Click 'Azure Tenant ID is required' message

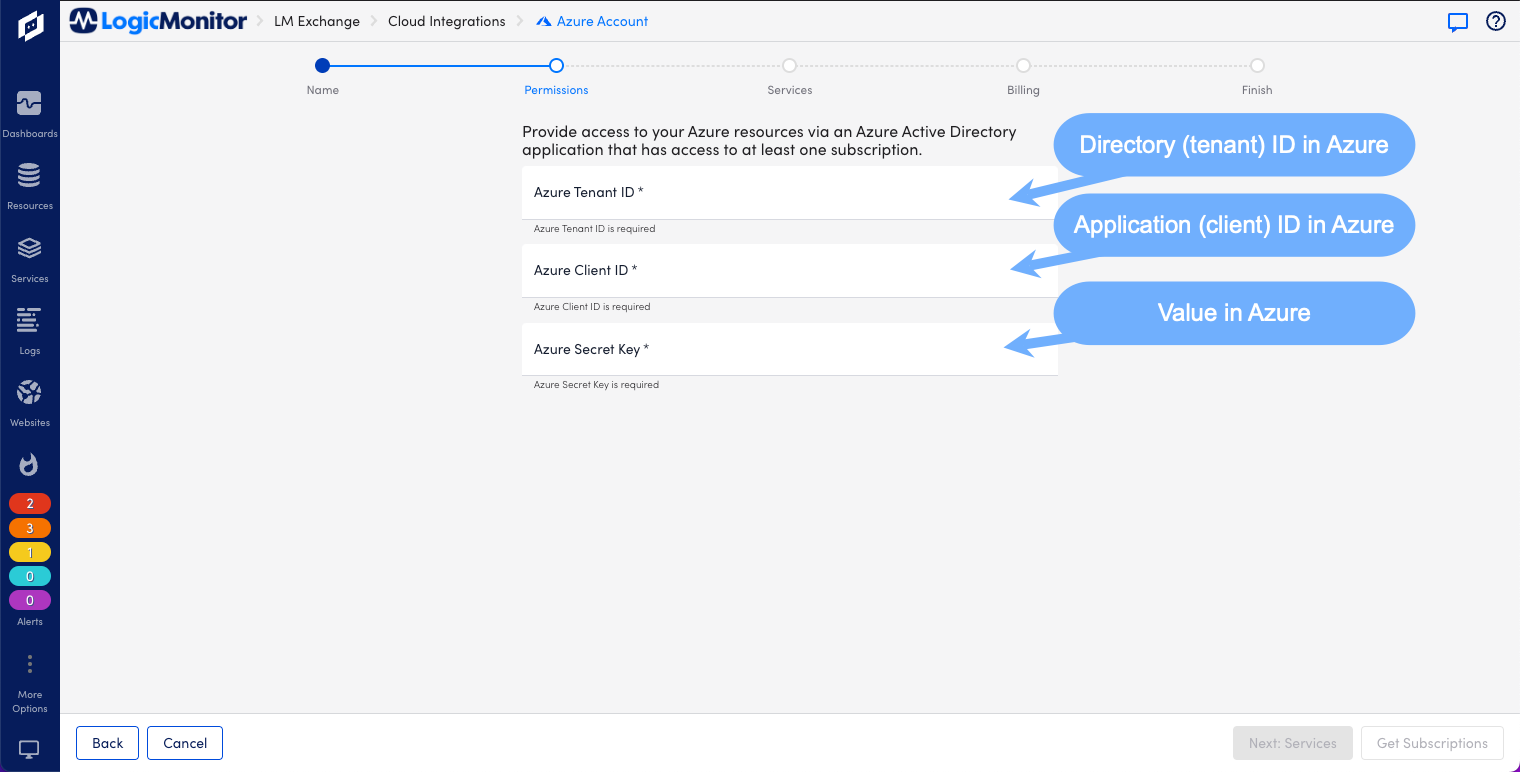(594, 229)
